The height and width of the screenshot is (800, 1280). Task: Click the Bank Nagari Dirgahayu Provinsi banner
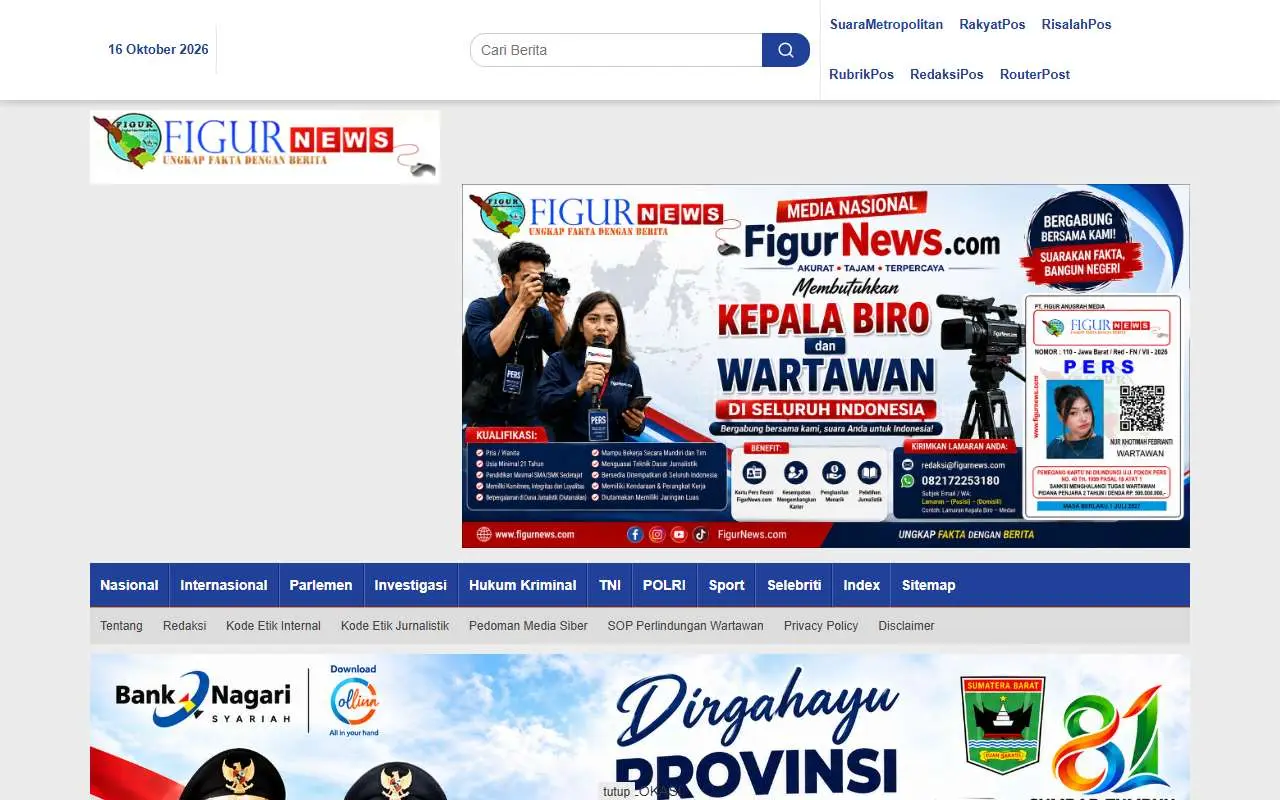640,727
